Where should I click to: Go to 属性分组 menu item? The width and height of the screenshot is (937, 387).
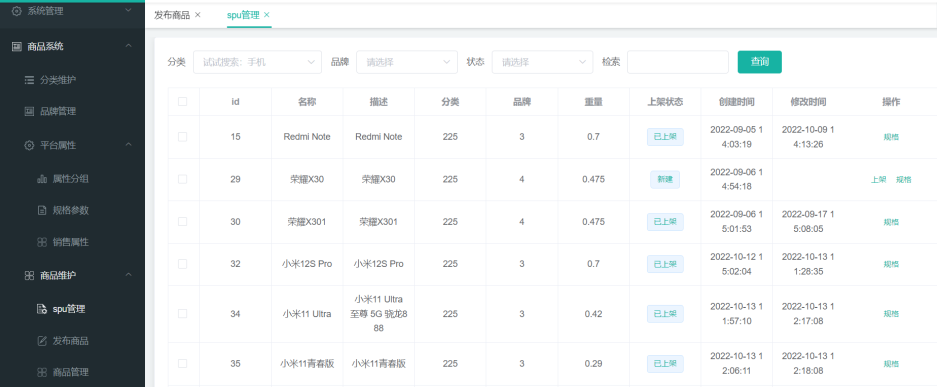coord(71,179)
